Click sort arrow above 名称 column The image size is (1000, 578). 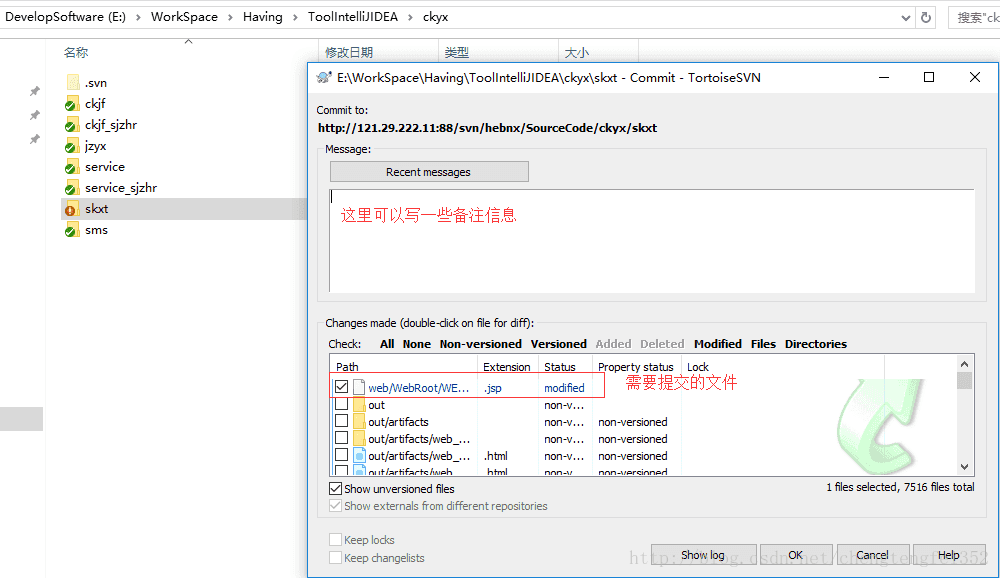[188, 41]
